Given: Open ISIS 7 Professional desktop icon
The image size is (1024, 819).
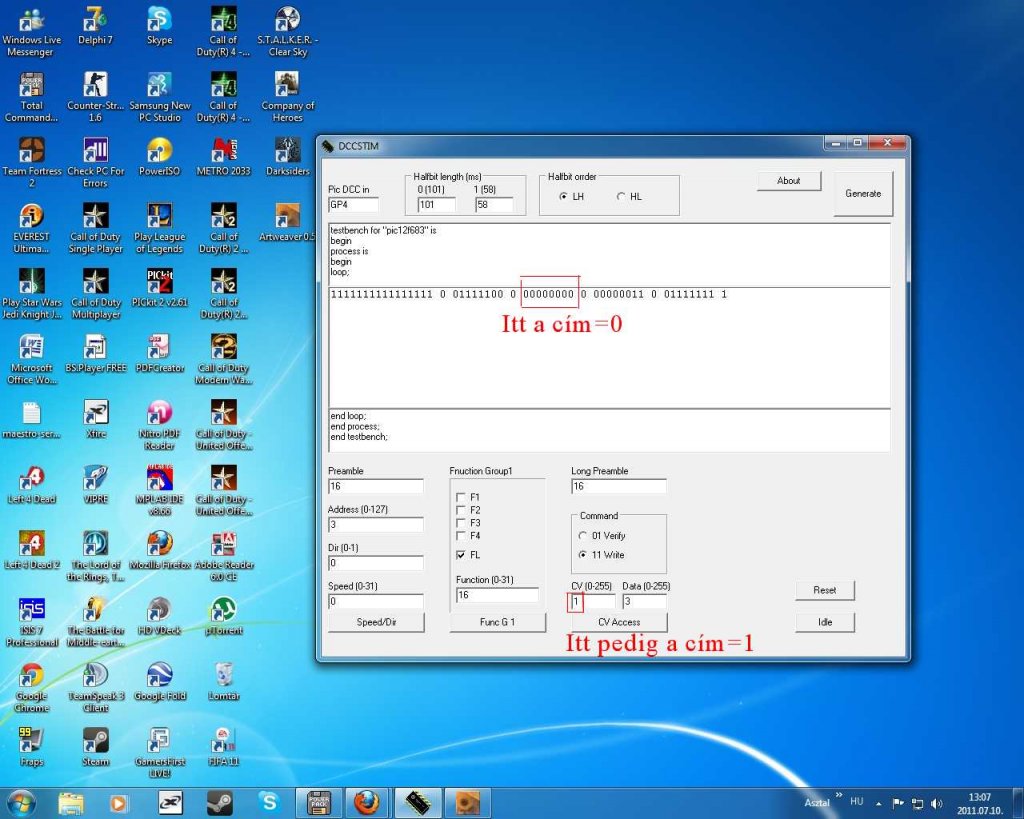Looking at the screenshot, I should pyautogui.click(x=31, y=622).
